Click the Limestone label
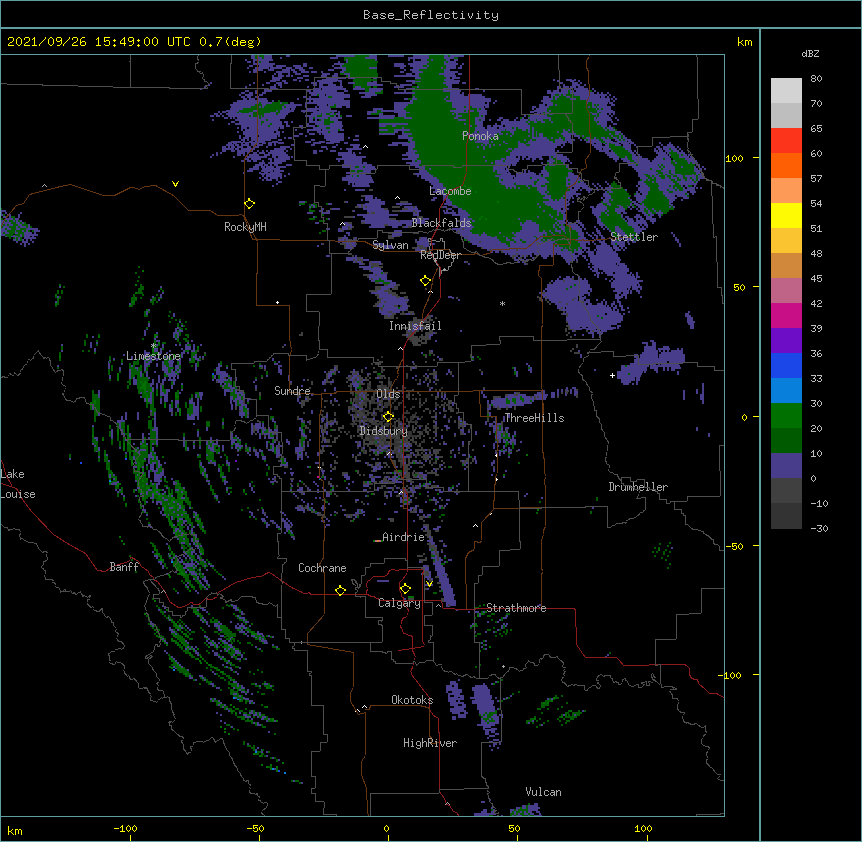Image resolution: width=862 pixels, height=842 pixels. click(153, 356)
